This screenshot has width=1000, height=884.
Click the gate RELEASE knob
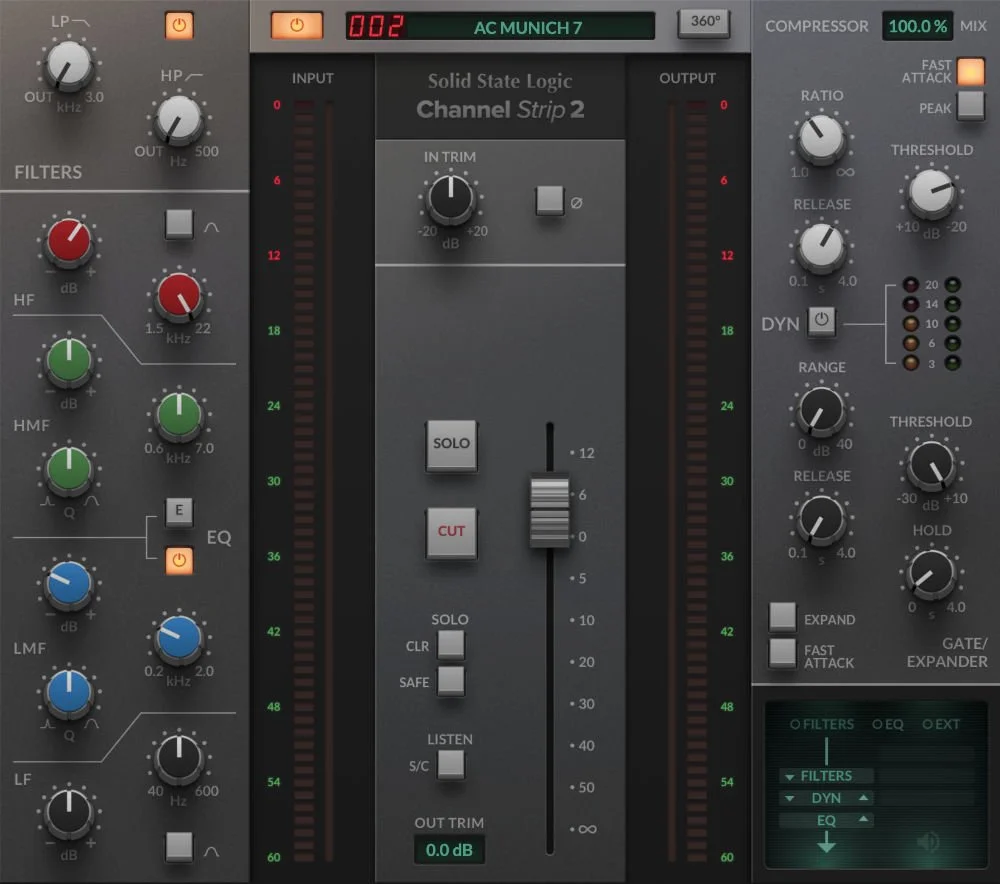pos(821,518)
